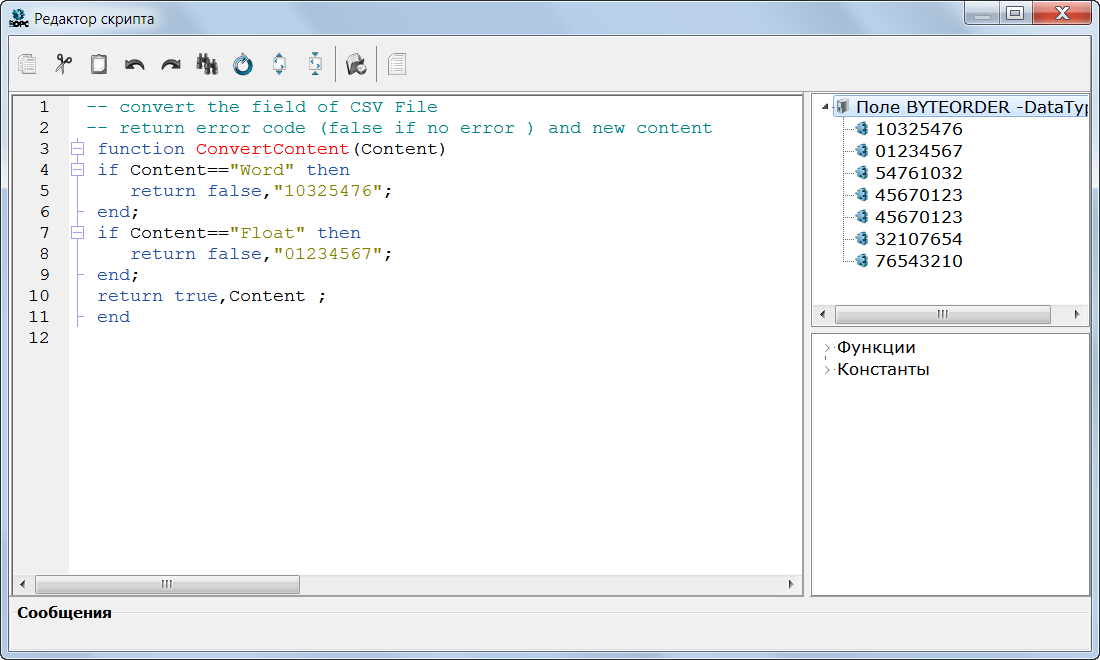The image size is (1100, 660).
Task: Click the "10325476" string on line 5
Action: (328, 191)
